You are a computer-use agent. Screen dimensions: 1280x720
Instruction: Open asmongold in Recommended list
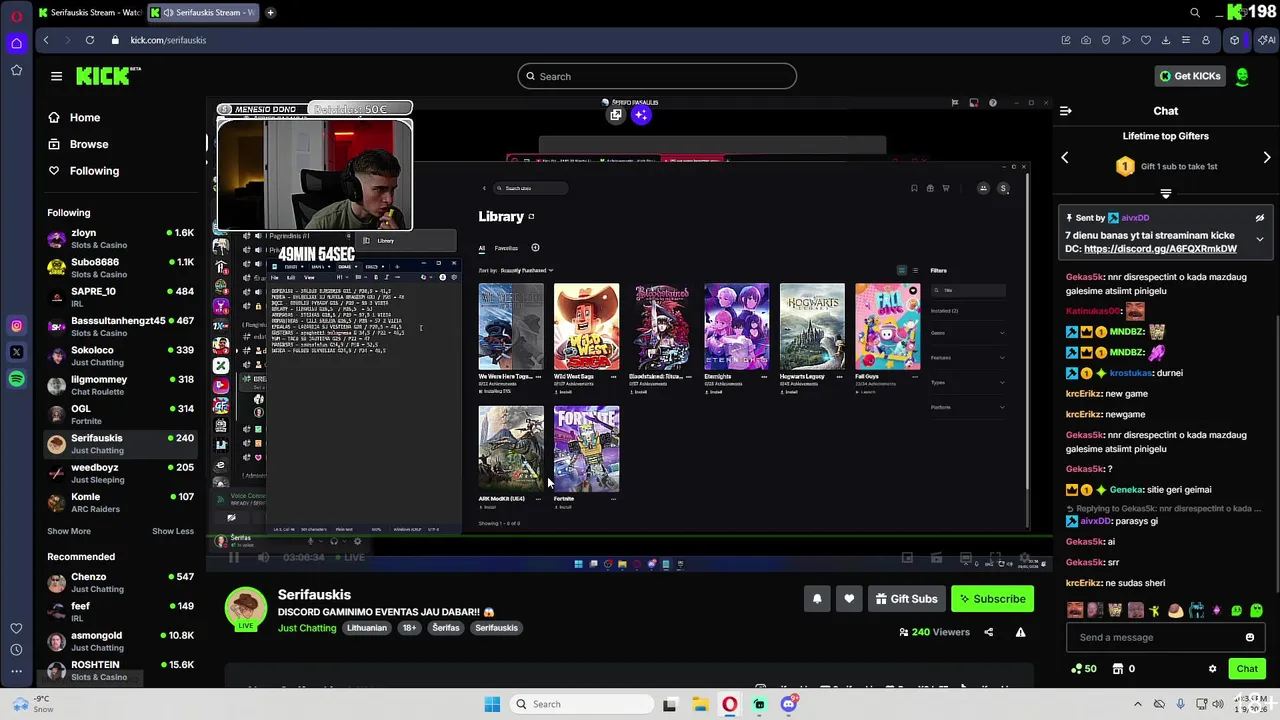(x=122, y=641)
